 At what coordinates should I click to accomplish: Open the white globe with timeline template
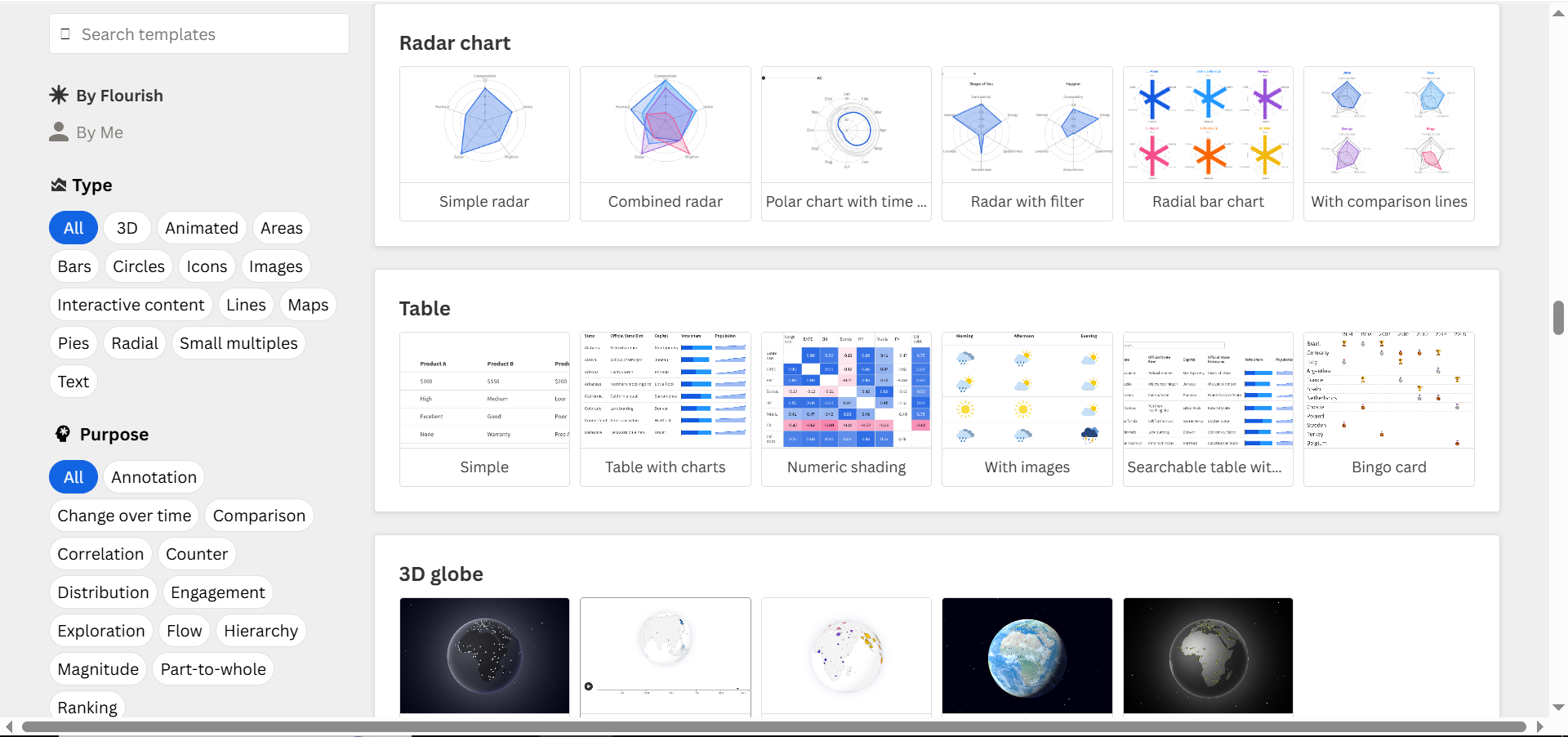666,656
